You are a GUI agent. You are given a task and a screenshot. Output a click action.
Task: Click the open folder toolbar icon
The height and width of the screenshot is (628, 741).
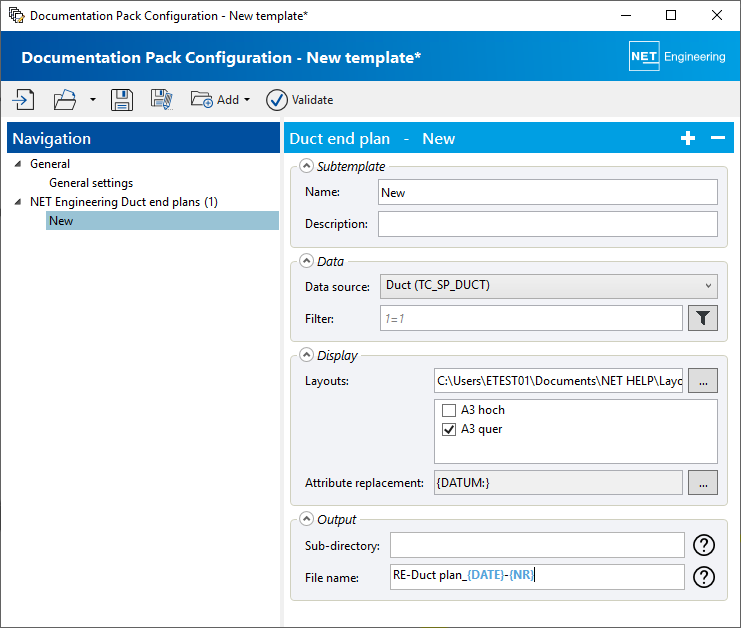[65, 100]
